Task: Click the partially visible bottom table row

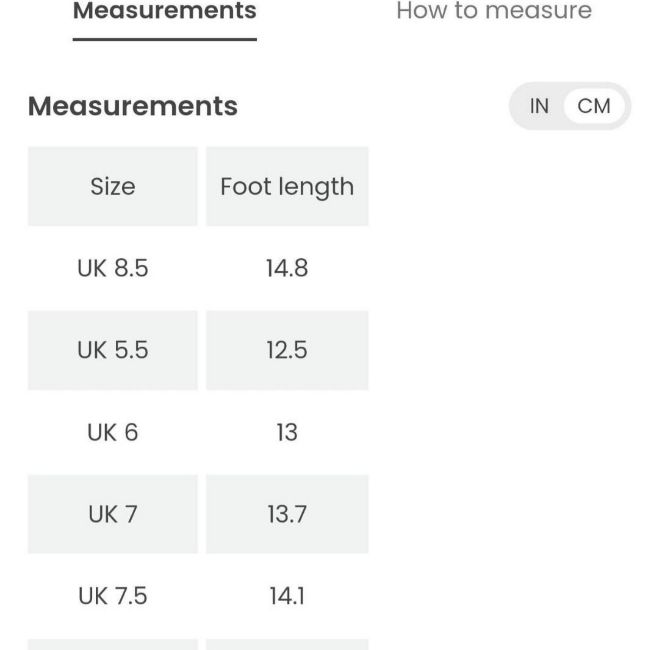Action: point(198,644)
